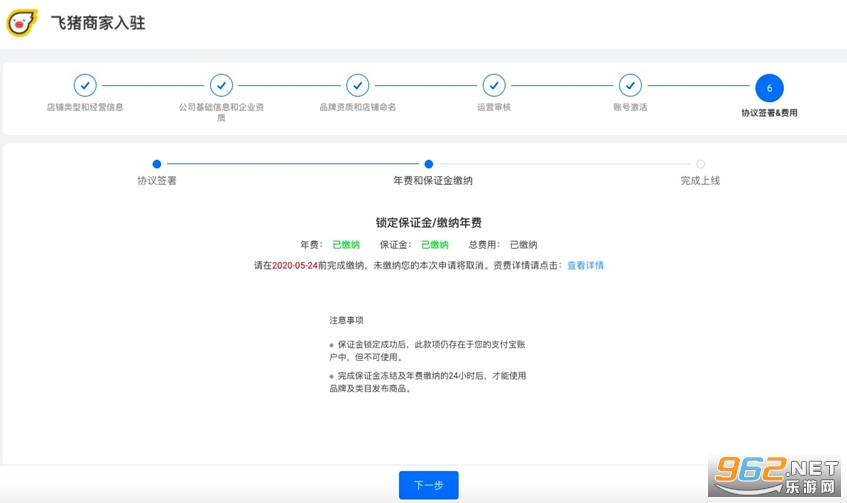The width and height of the screenshot is (847, 503).
Task: Click the 运营审核 step checkmark icon
Action: point(494,86)
